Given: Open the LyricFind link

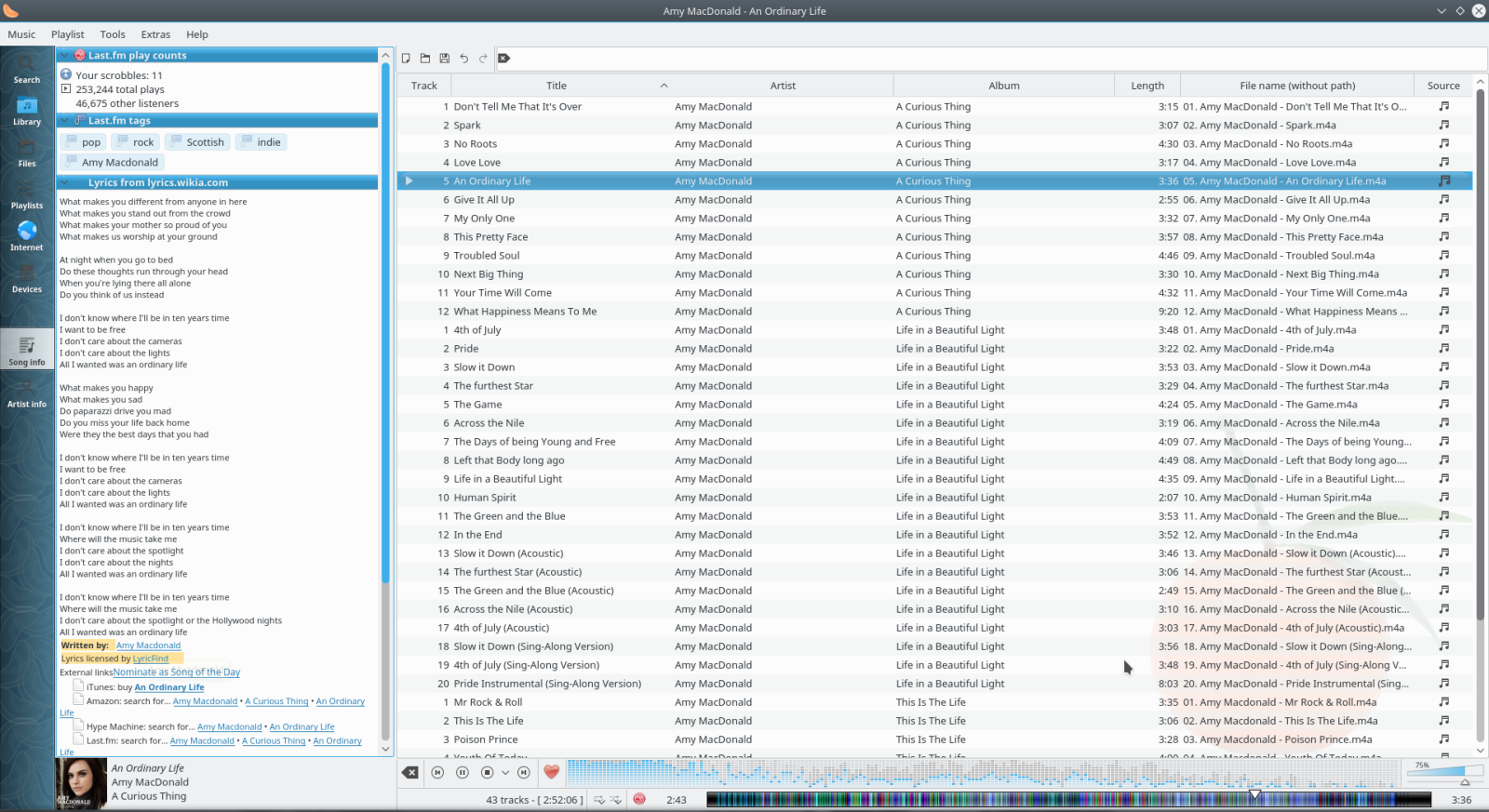Looking at the screenshot, I should coord(151,659).
